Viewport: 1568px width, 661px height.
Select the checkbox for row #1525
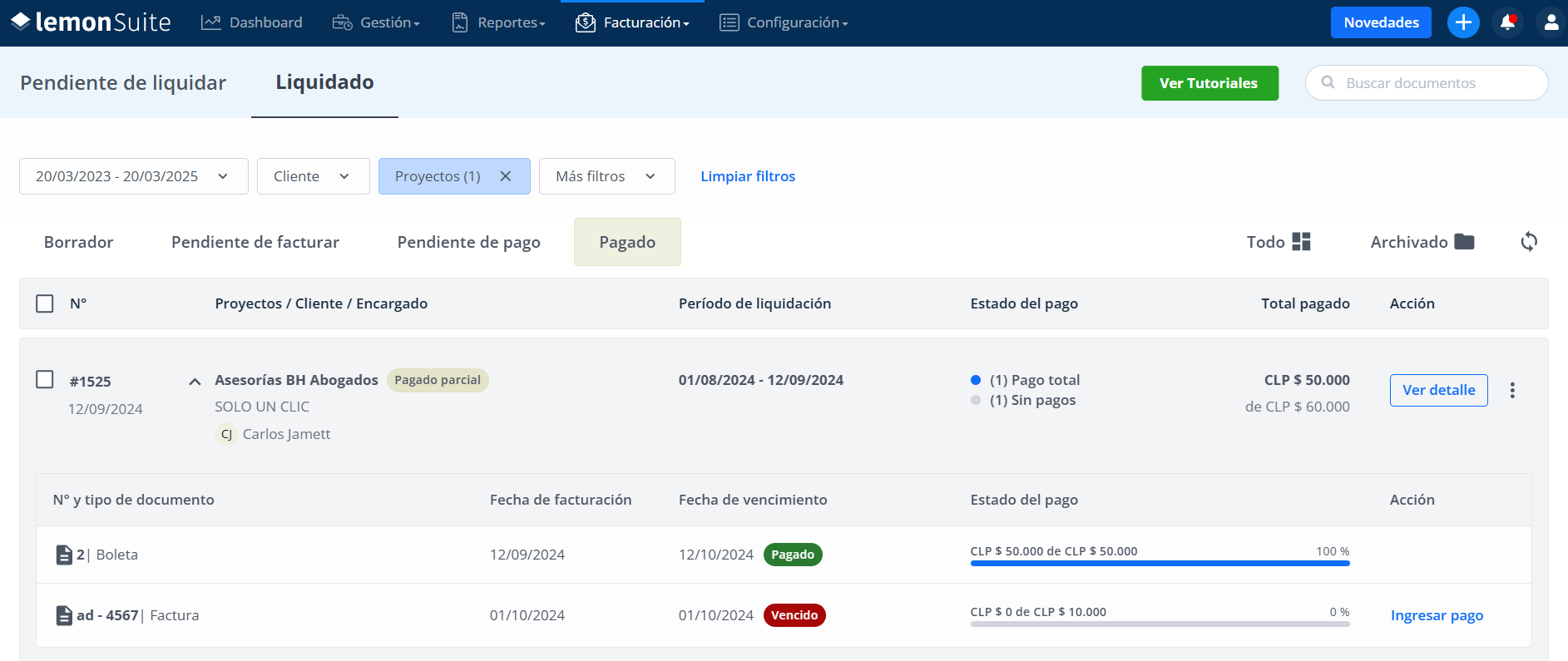(x=45, y=379)
